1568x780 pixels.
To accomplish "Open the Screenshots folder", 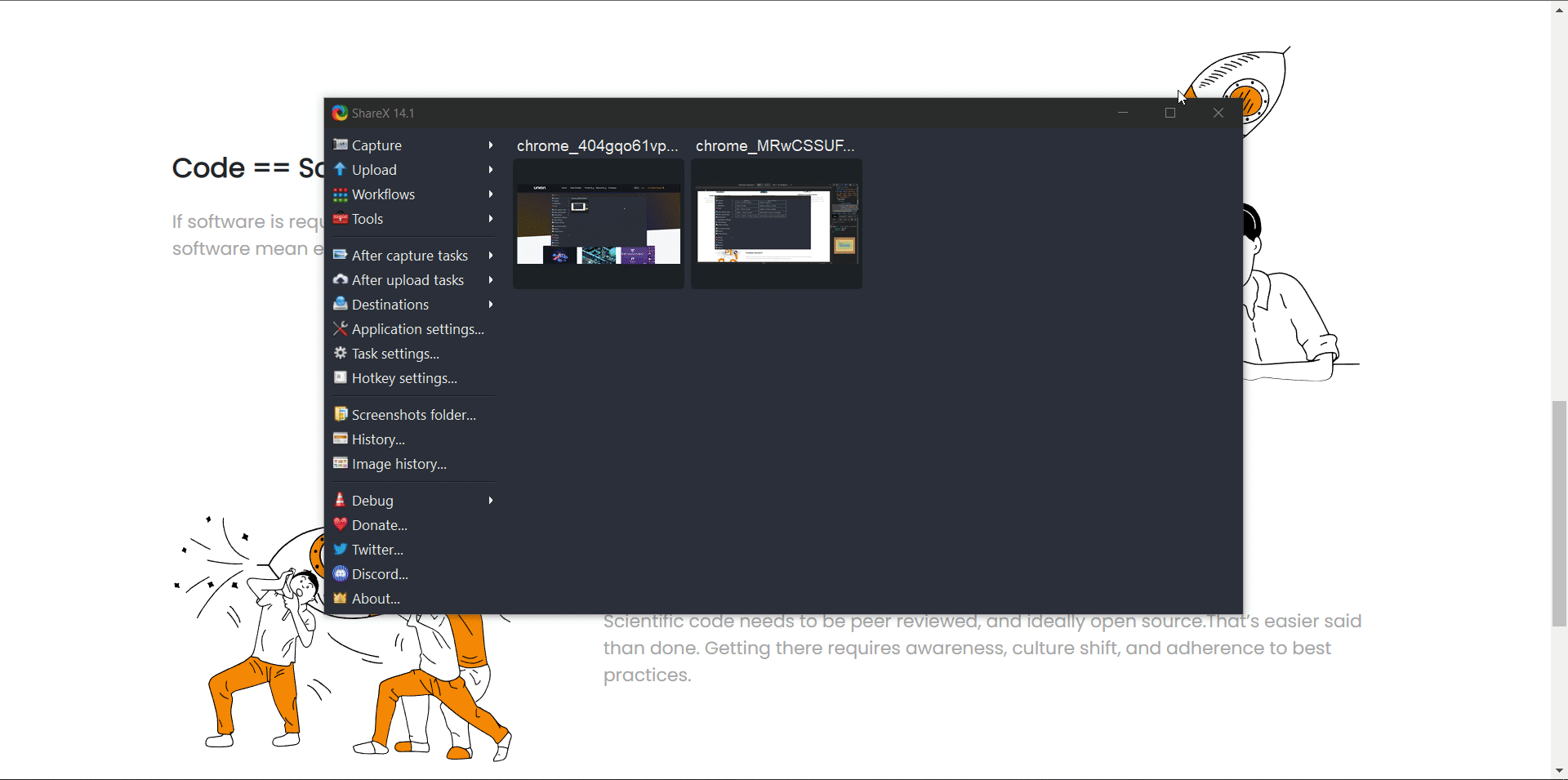I will click(413, 415).
